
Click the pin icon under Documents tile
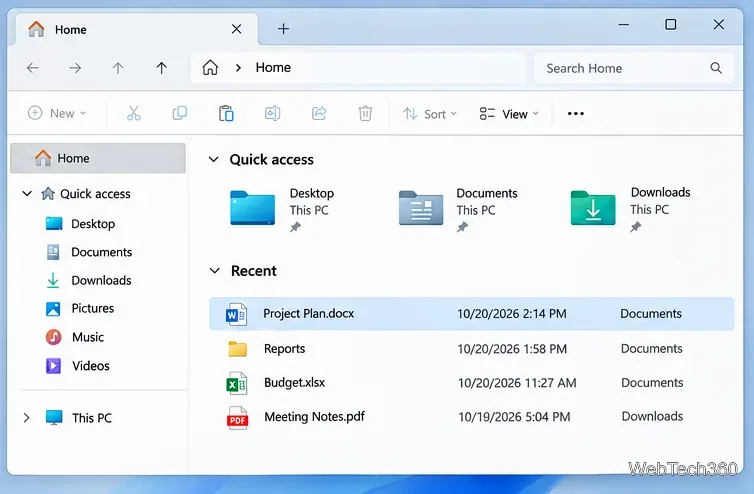click(x=462, y=227)
